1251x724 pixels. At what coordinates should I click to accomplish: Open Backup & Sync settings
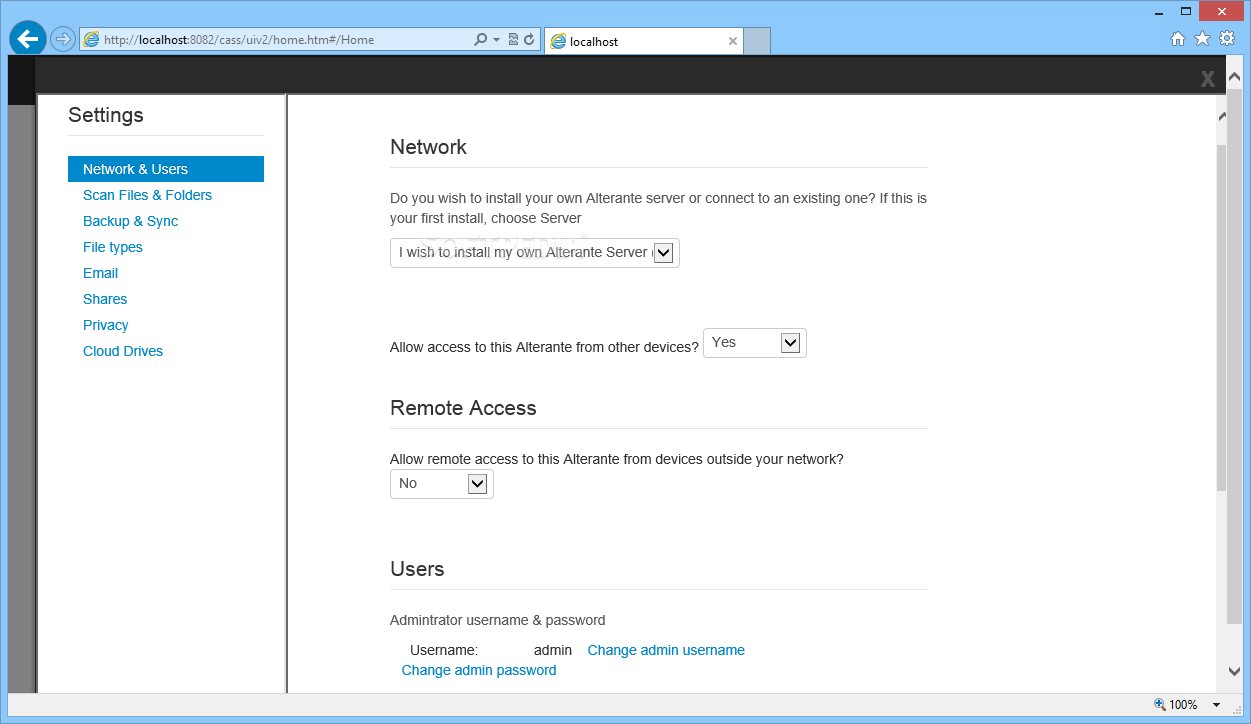(x=130, y=221)
